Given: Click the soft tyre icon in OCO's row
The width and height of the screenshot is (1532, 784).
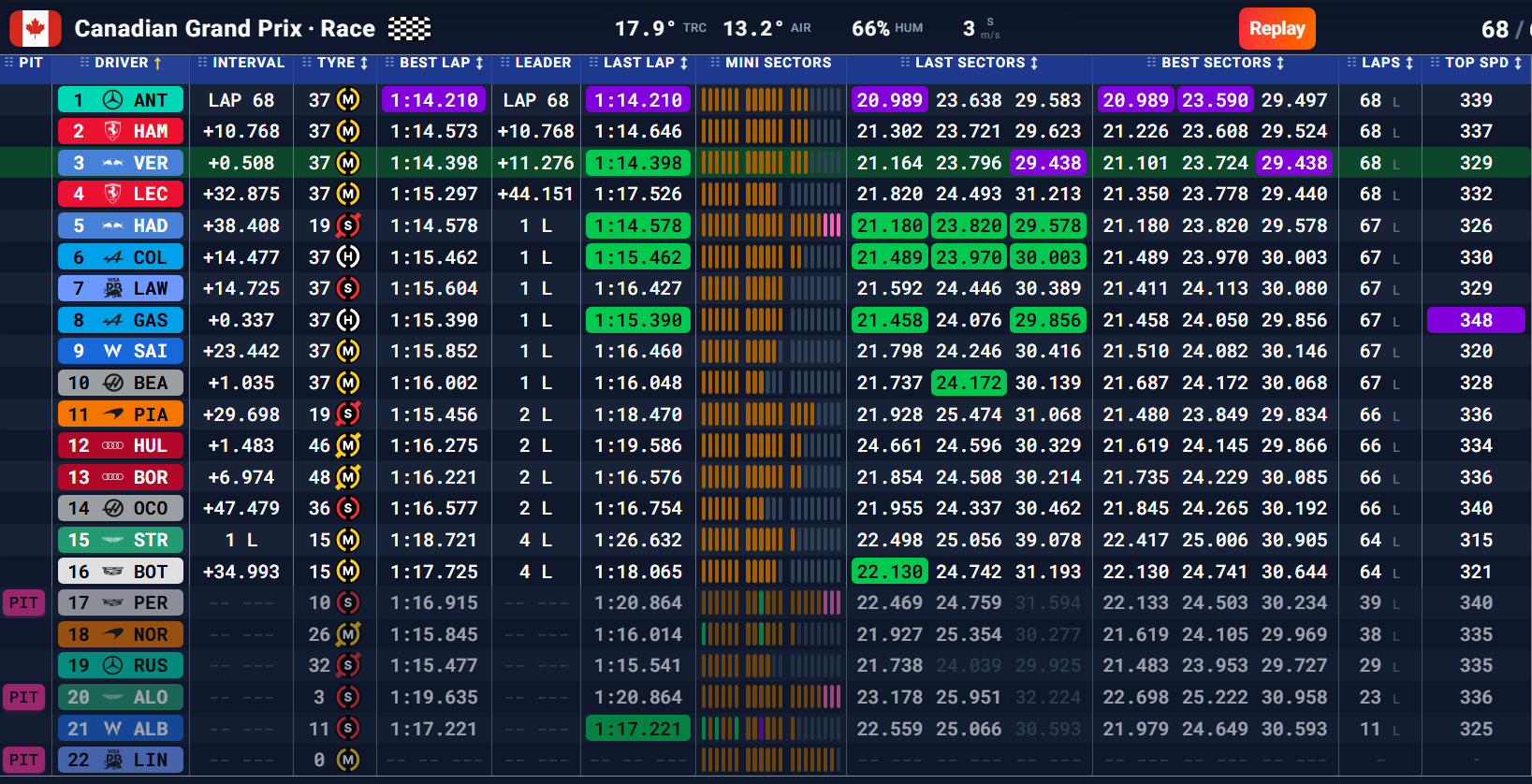Looking at the screenshot, I should [x=348, y=508].
